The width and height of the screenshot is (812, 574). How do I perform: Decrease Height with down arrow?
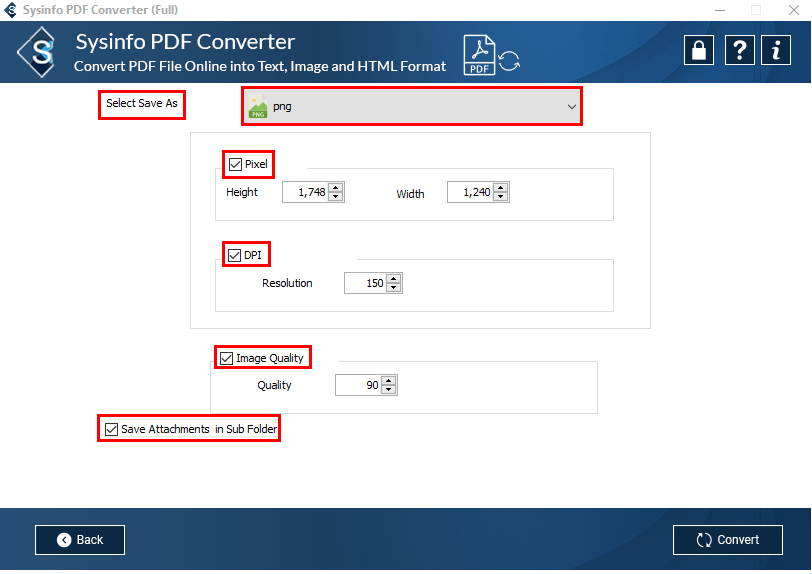tap(336, 196)
